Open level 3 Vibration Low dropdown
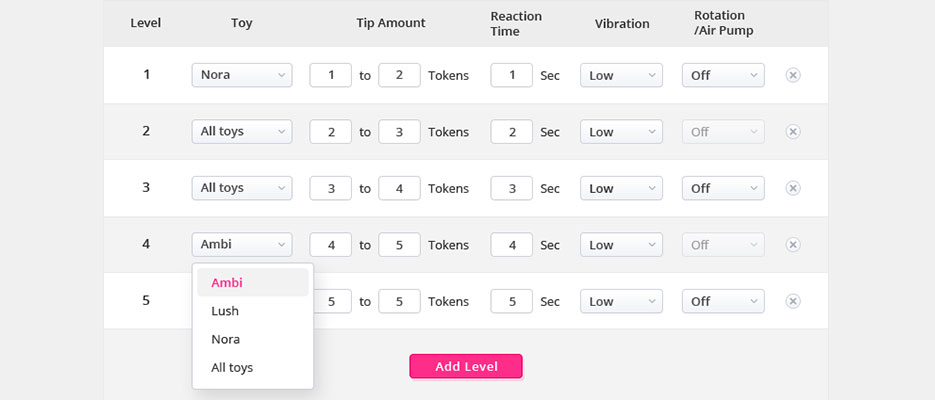This screenshot has width=935, height=400. pos(621,188)
